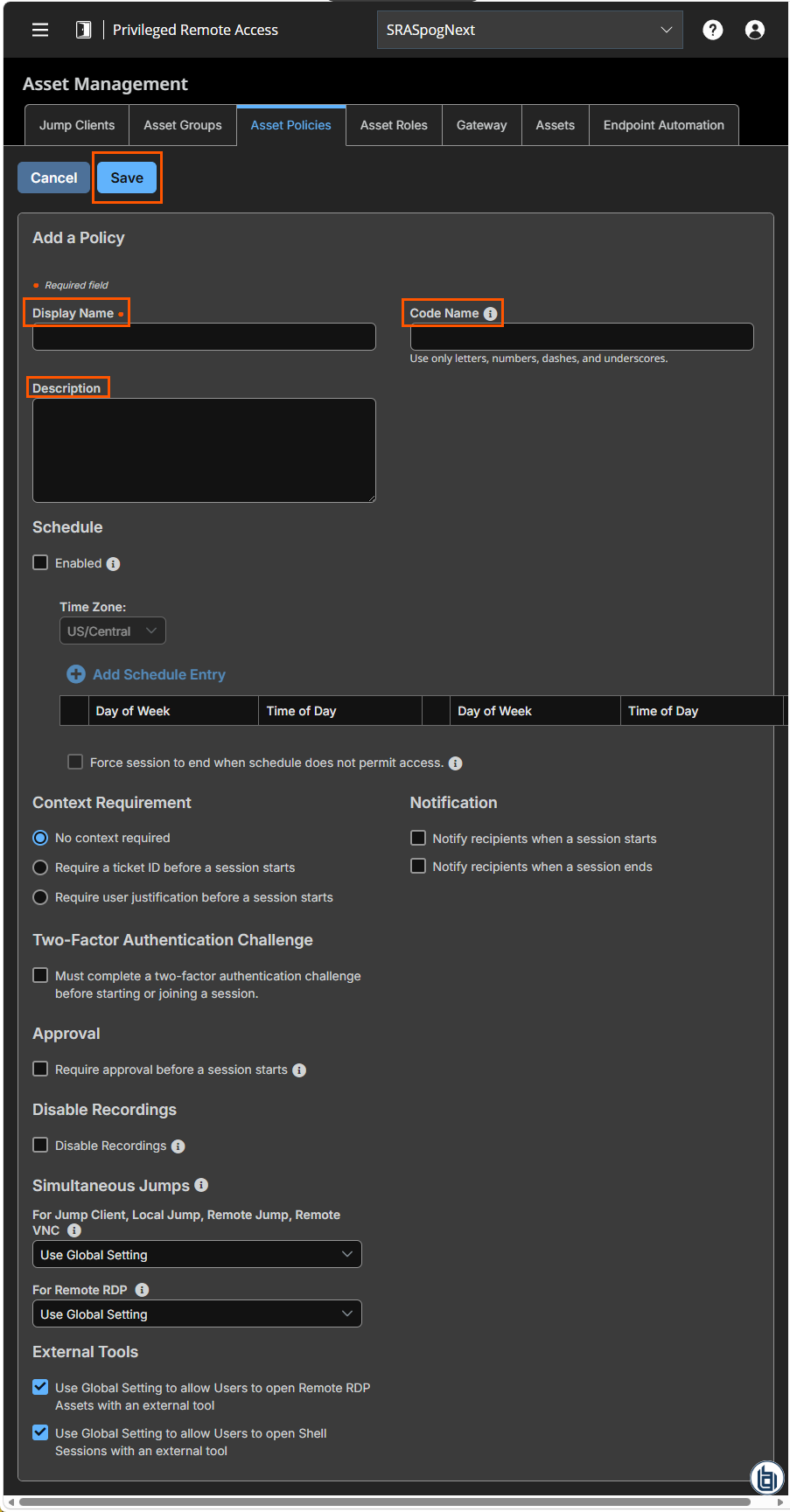Open Jump Client simultaneous jumps Use Global Setting dropdown

click(x=197, y=1254)
